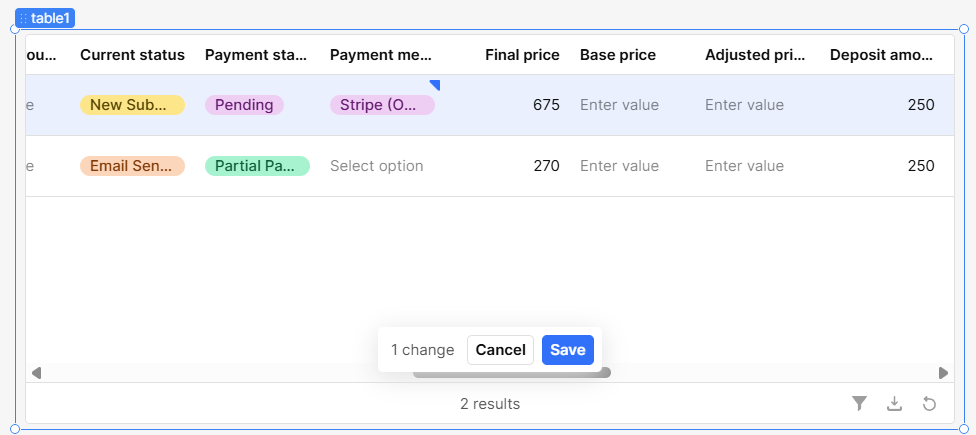Cancel the pending table change

pos(500,350)
